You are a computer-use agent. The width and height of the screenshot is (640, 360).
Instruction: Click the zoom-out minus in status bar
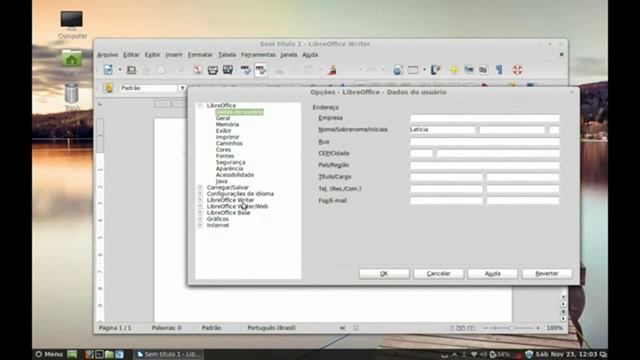click(x=485, y=328)
